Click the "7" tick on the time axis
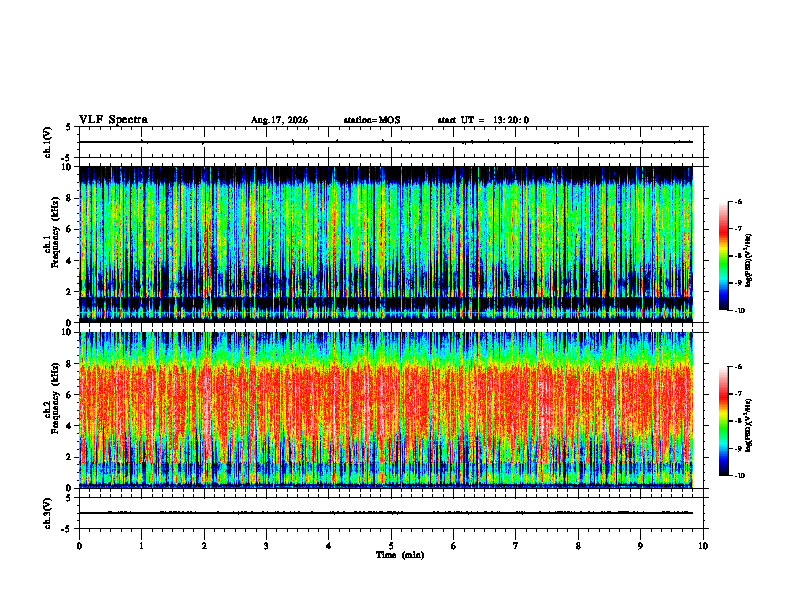The image size is (792, 612). pos(516,546)
